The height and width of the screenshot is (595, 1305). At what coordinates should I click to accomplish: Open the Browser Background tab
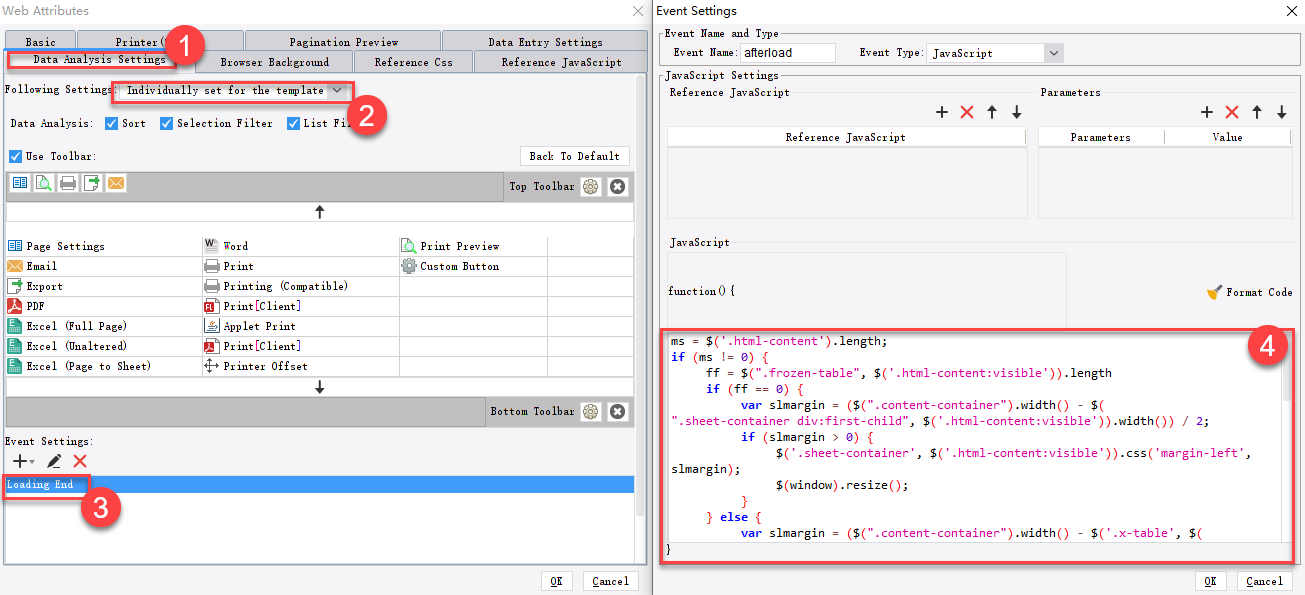coord(275,62)
